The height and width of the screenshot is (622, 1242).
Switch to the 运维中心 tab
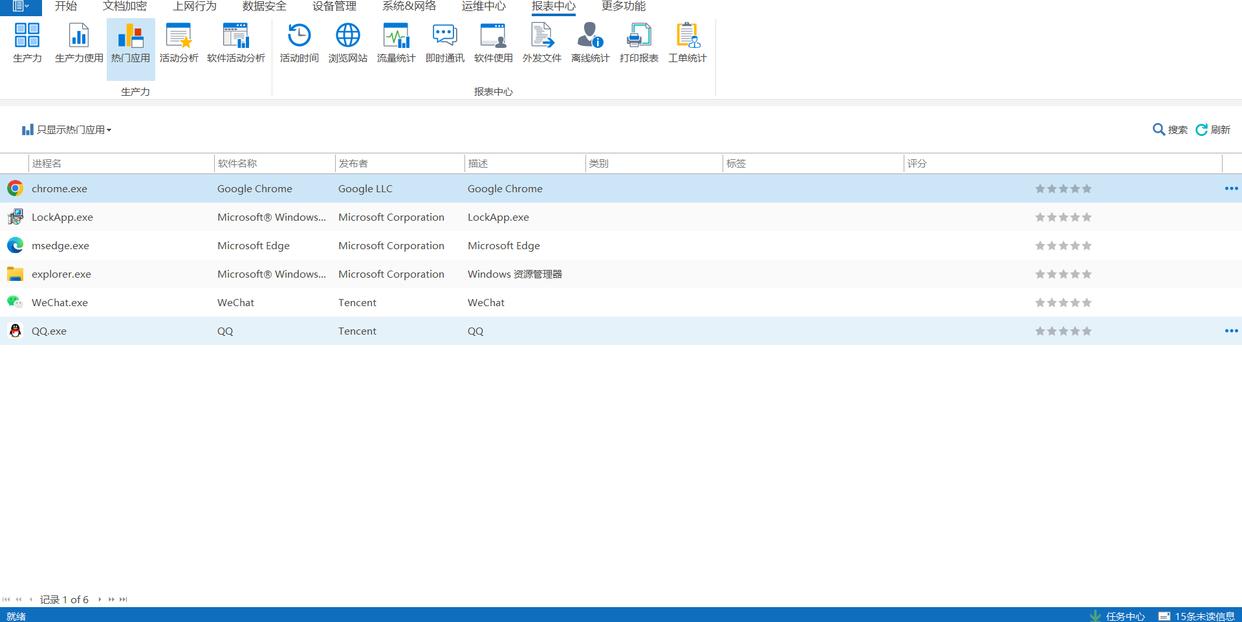click(483, 7)
